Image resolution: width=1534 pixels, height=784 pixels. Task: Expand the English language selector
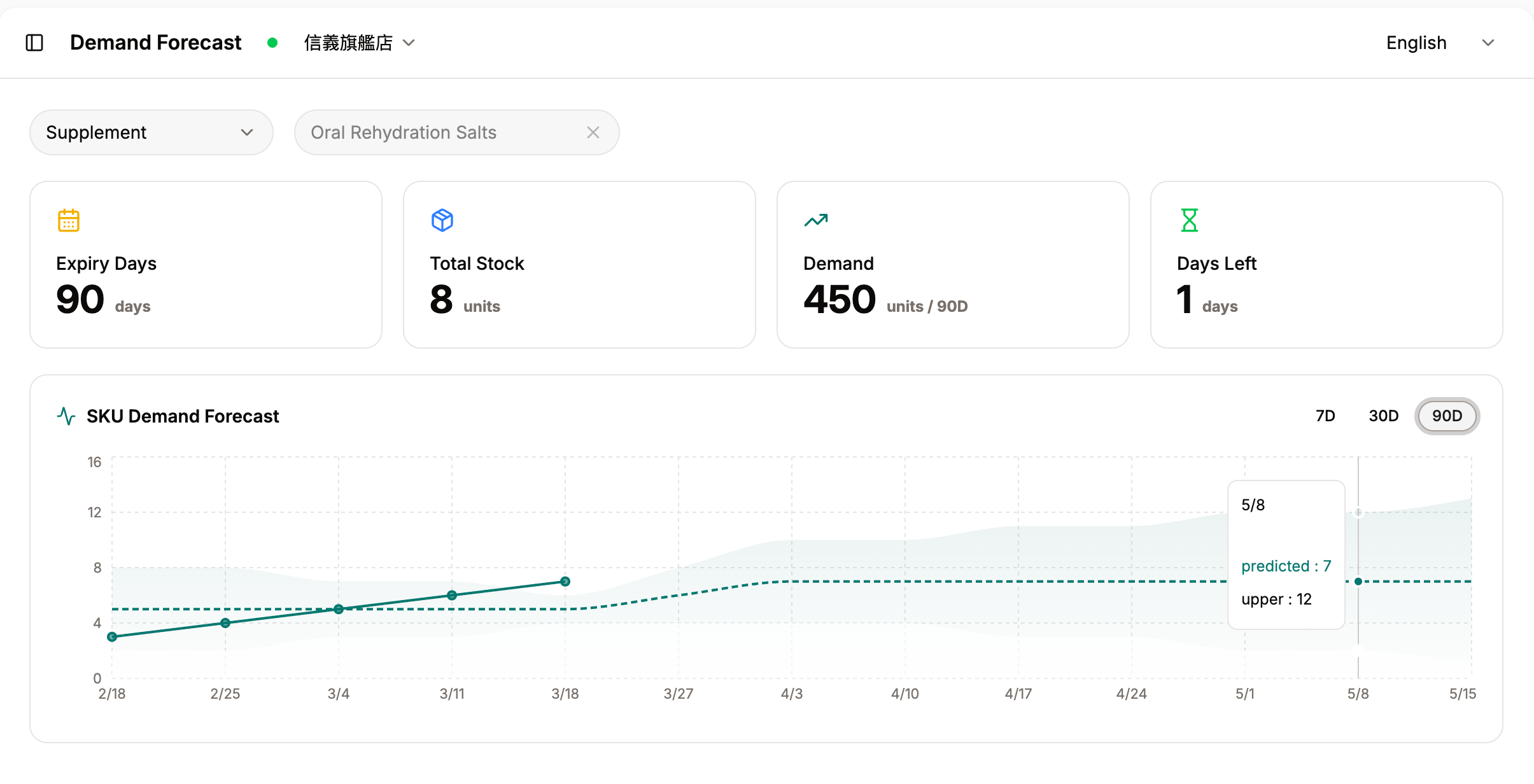tap(1440, 43)
